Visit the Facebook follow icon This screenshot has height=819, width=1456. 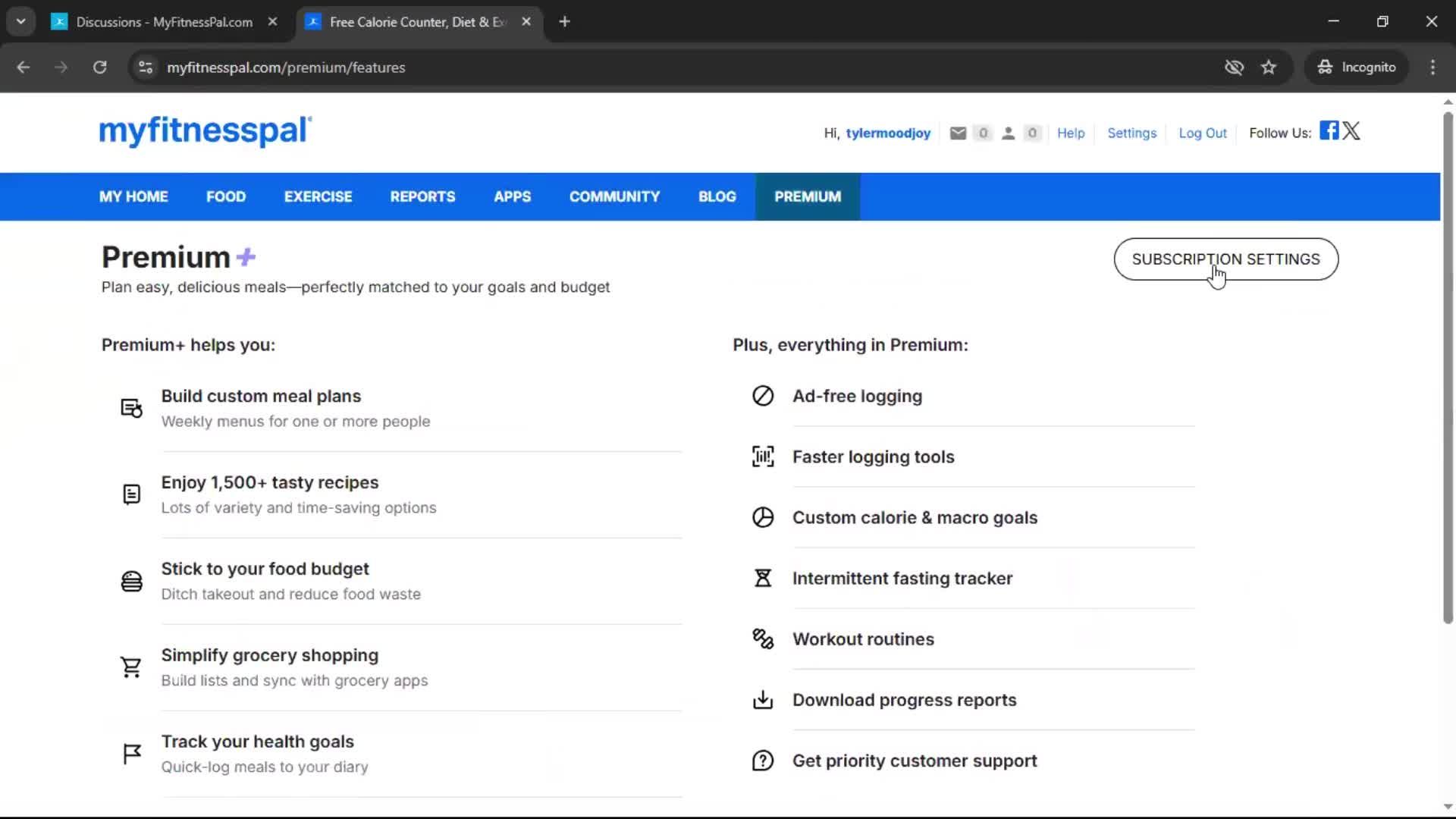tap(1329, 130)
